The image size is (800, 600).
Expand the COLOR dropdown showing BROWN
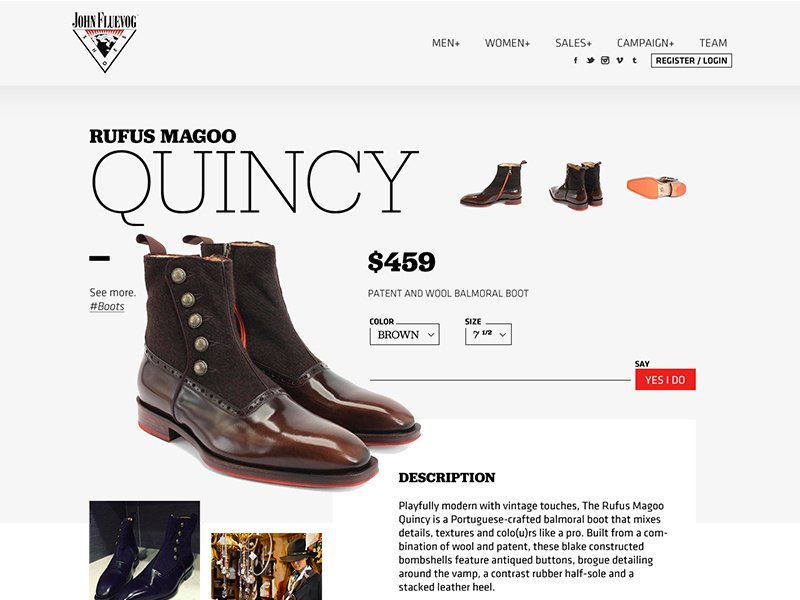405,335
